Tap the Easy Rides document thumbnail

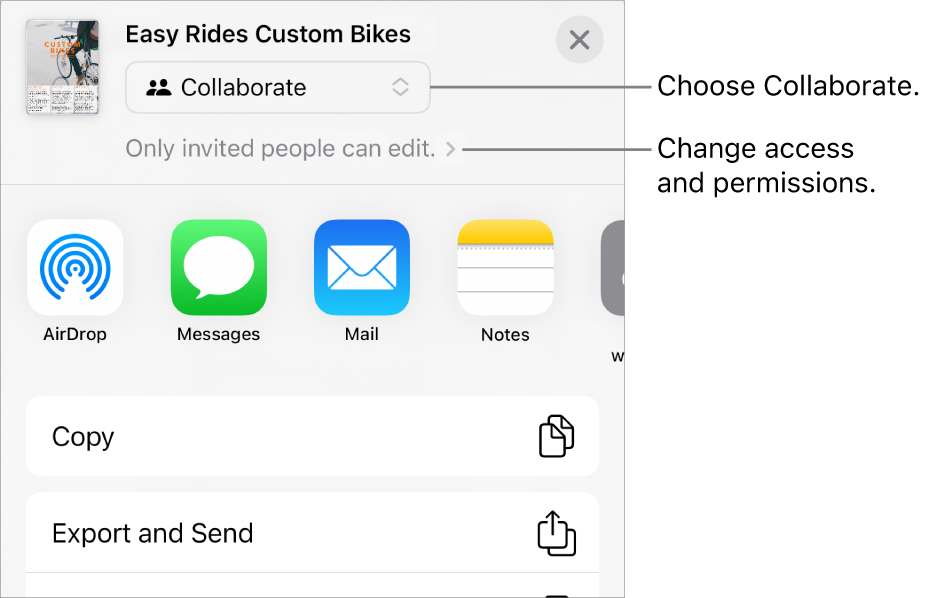pos(62,68)
